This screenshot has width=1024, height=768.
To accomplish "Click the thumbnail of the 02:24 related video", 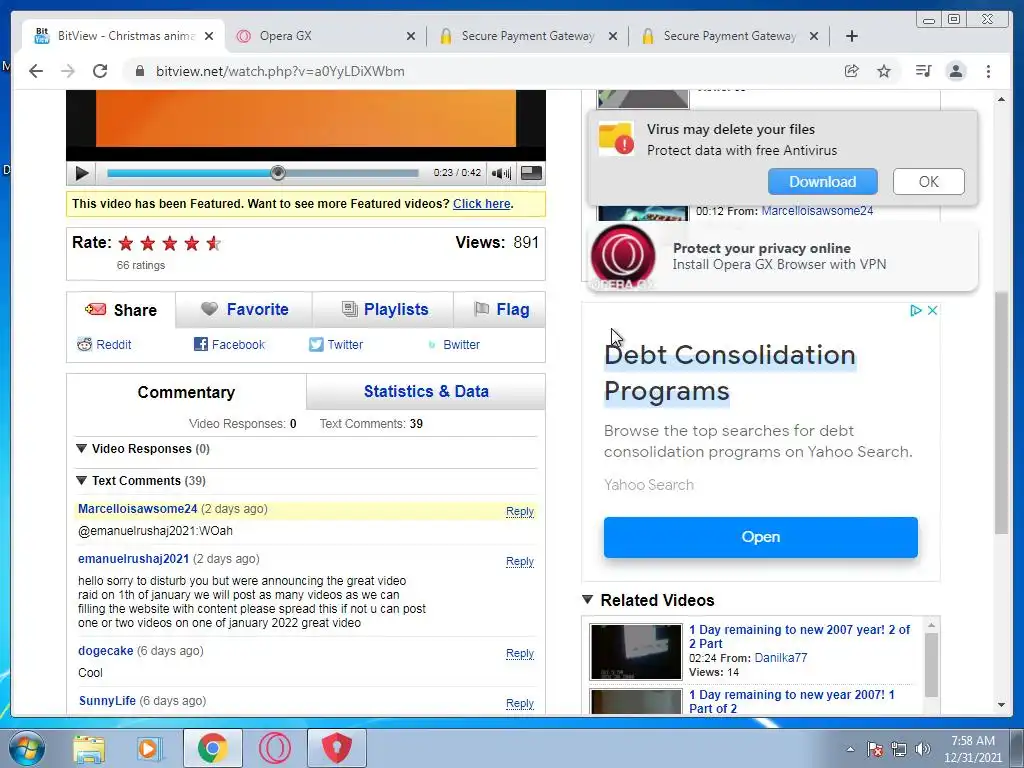I will [636, 652].
